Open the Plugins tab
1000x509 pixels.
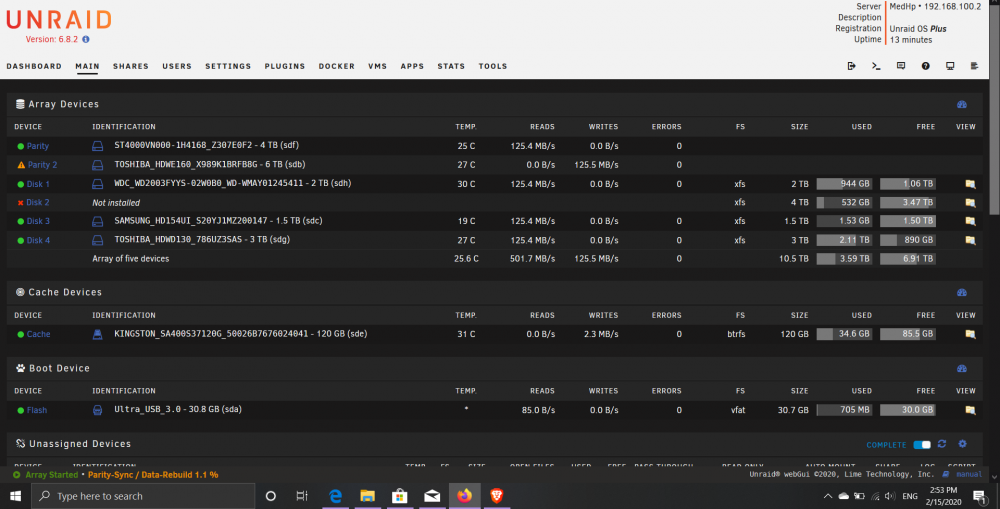pyautogui.click(x=284, y=66)
